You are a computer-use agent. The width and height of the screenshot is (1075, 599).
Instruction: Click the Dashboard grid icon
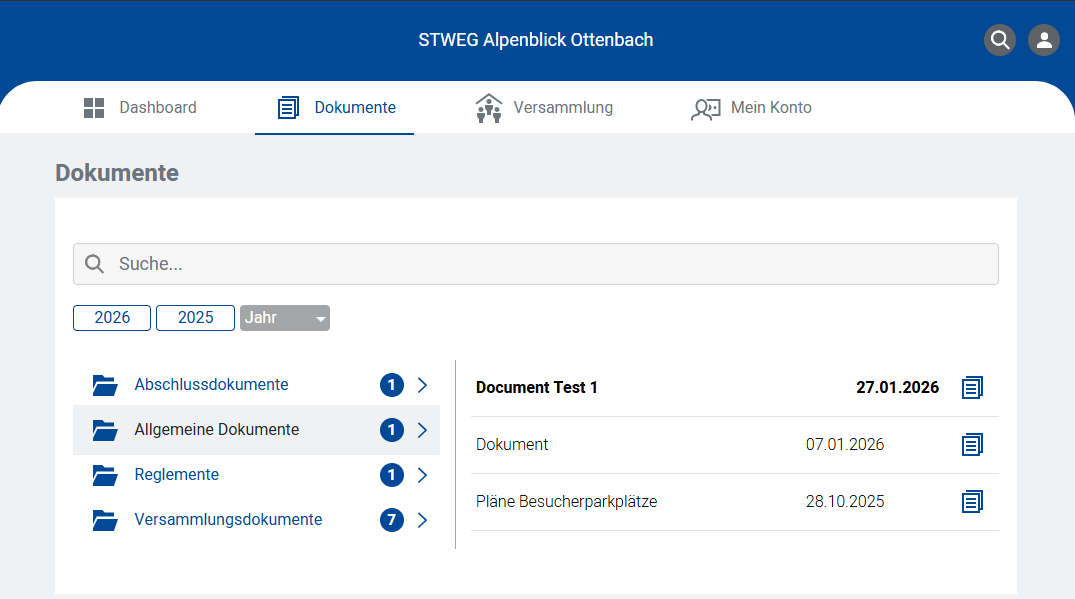point(94,108)
